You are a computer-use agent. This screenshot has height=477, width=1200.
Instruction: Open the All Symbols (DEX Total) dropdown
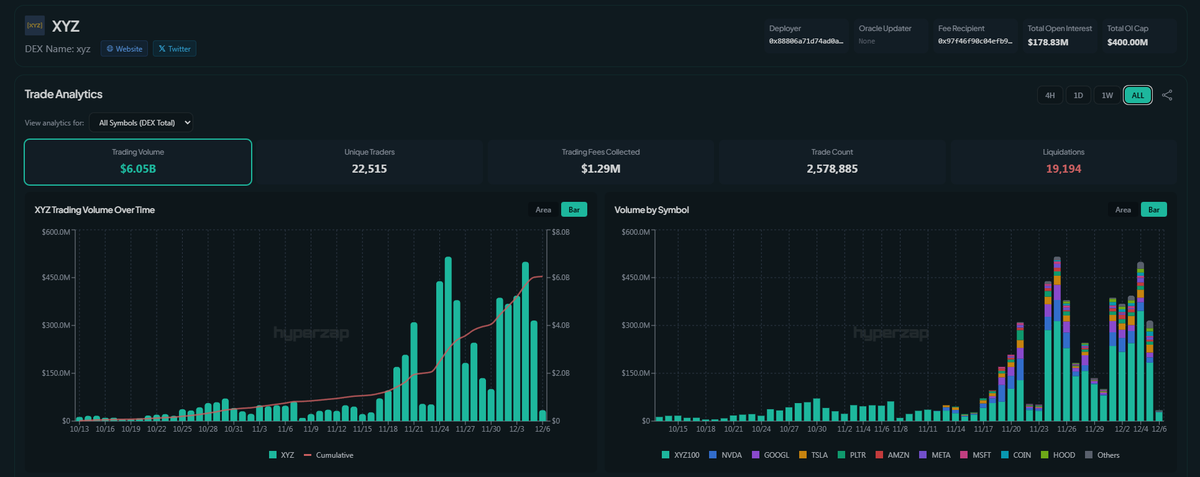click(x=141, y=122)
